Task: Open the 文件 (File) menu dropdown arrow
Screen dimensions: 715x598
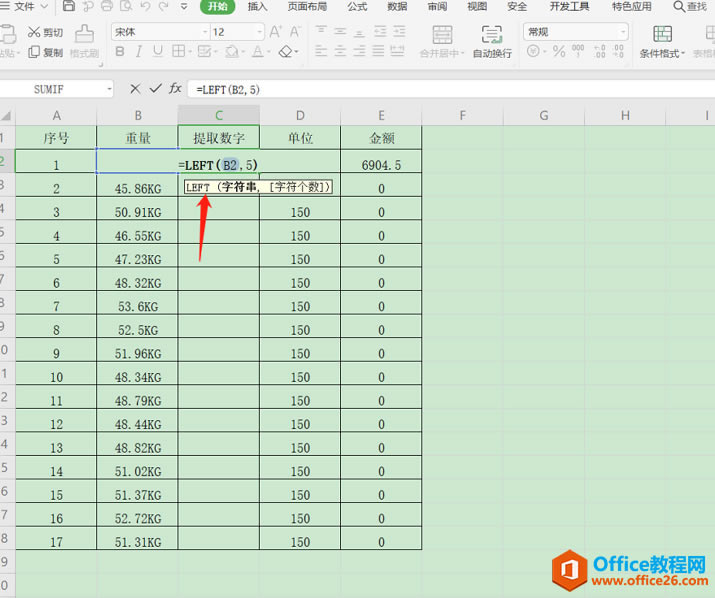Action: point(44,6)
